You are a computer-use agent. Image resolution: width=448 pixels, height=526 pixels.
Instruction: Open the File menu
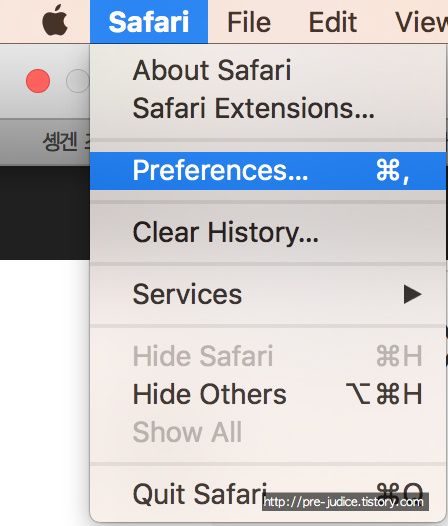(x=249, y=22)
